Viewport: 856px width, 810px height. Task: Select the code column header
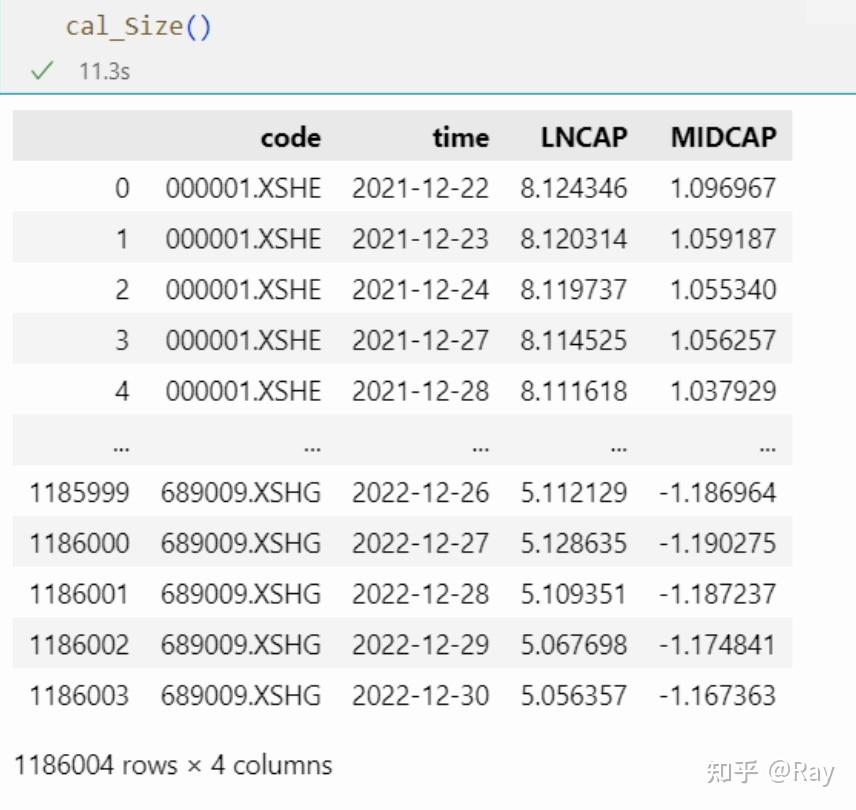pos(290,137)
